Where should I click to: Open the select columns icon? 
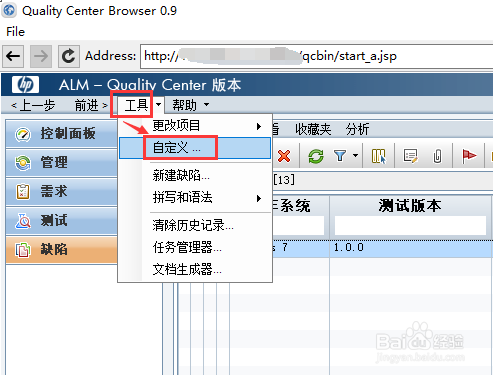click(379, 156)
